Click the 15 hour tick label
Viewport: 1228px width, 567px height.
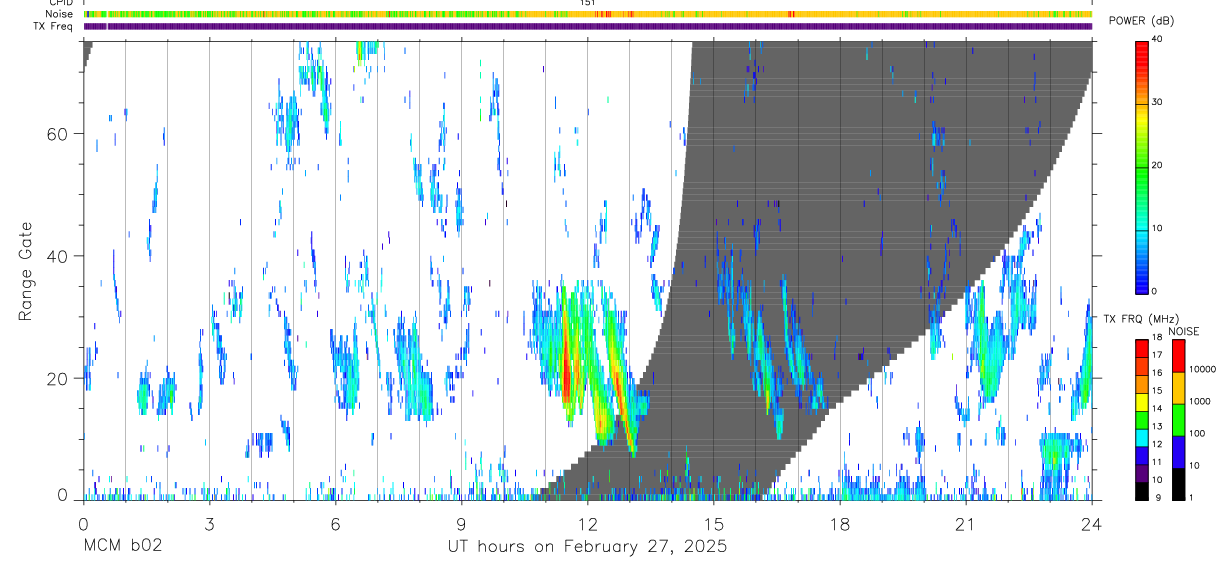click(713, 524)
